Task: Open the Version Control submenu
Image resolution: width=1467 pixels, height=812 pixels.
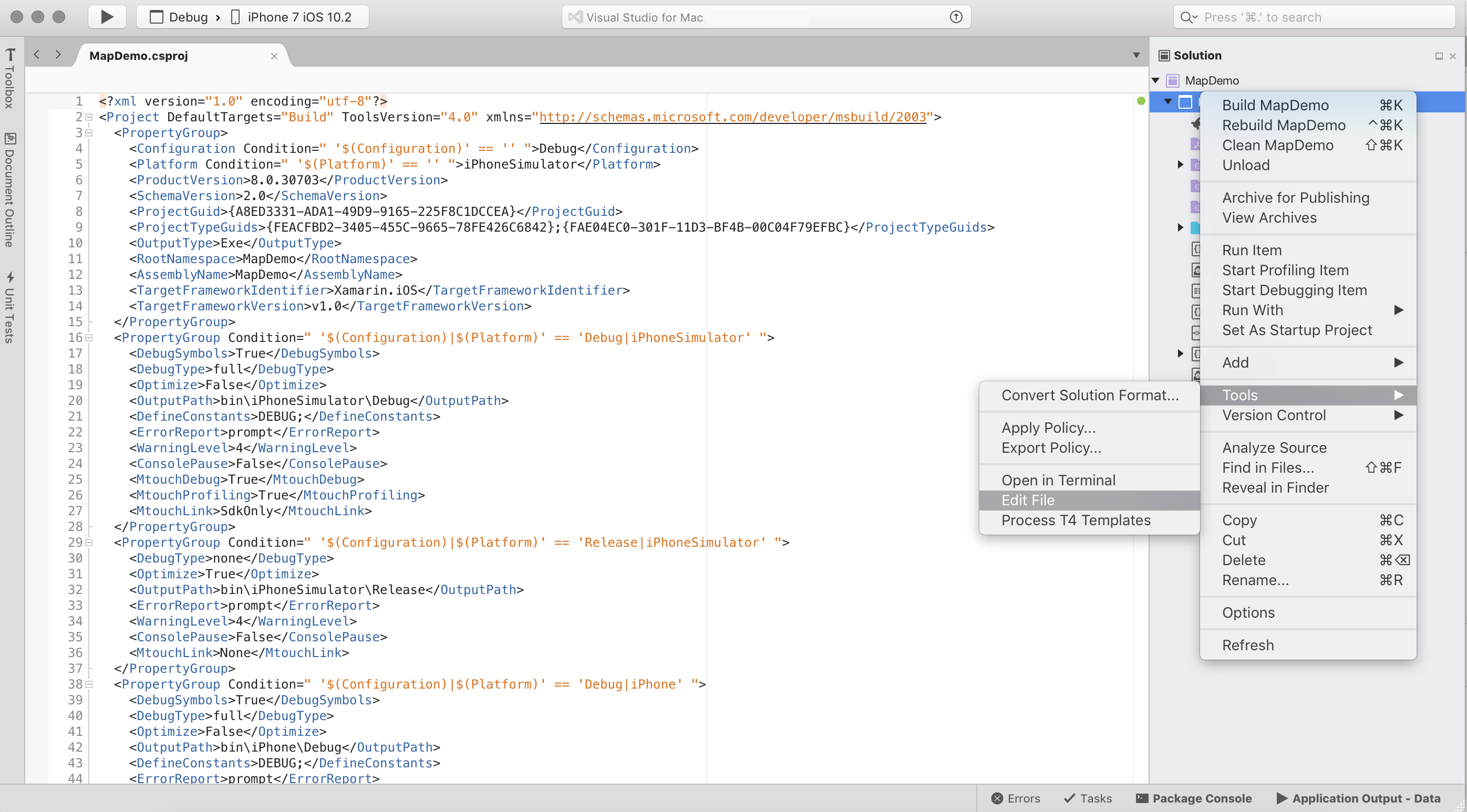Action: point(1308,414)
